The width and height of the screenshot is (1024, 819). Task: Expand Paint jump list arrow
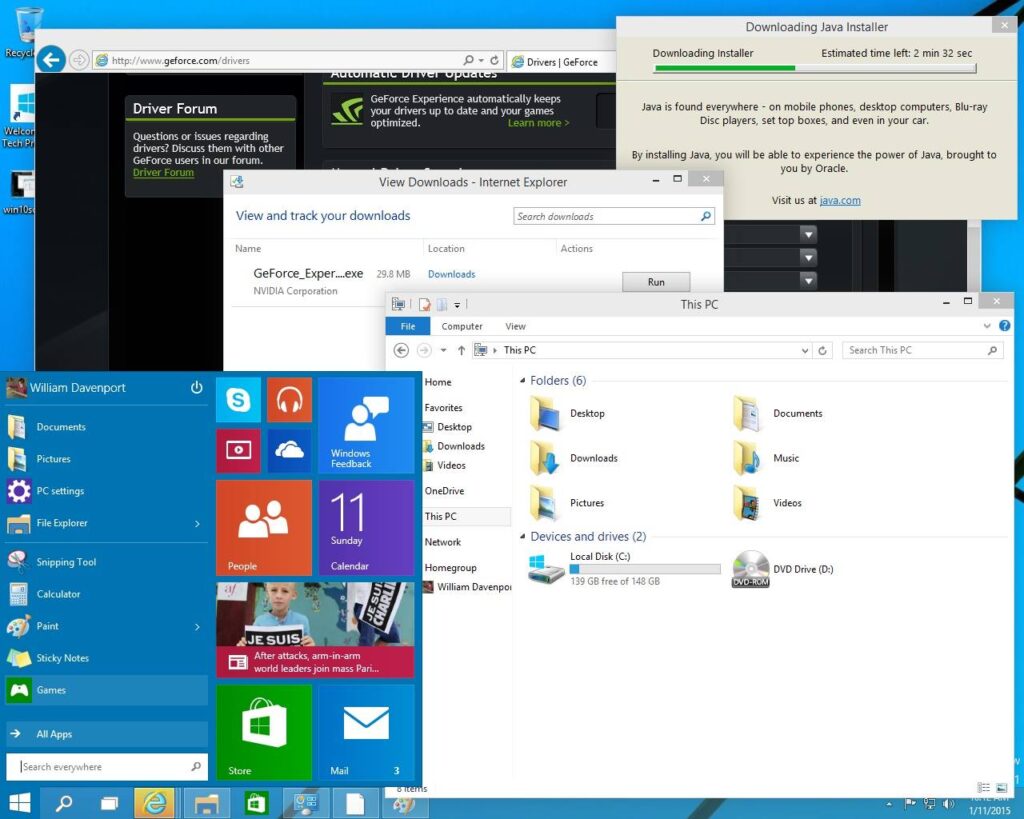click(197, 626)
